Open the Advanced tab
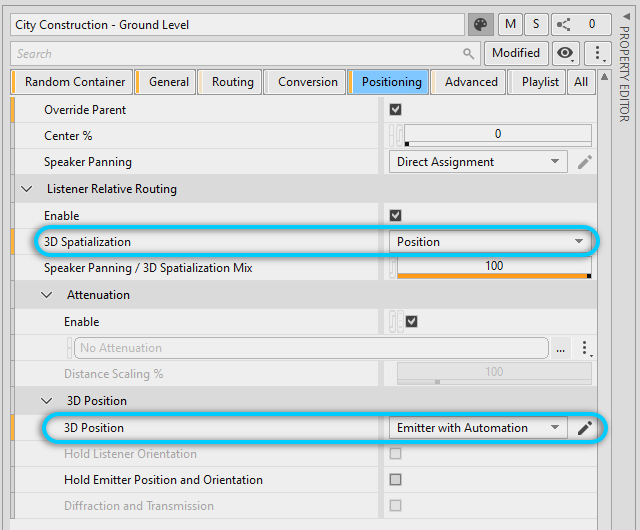Screen dimensions: 640x530 click(471, 82)
